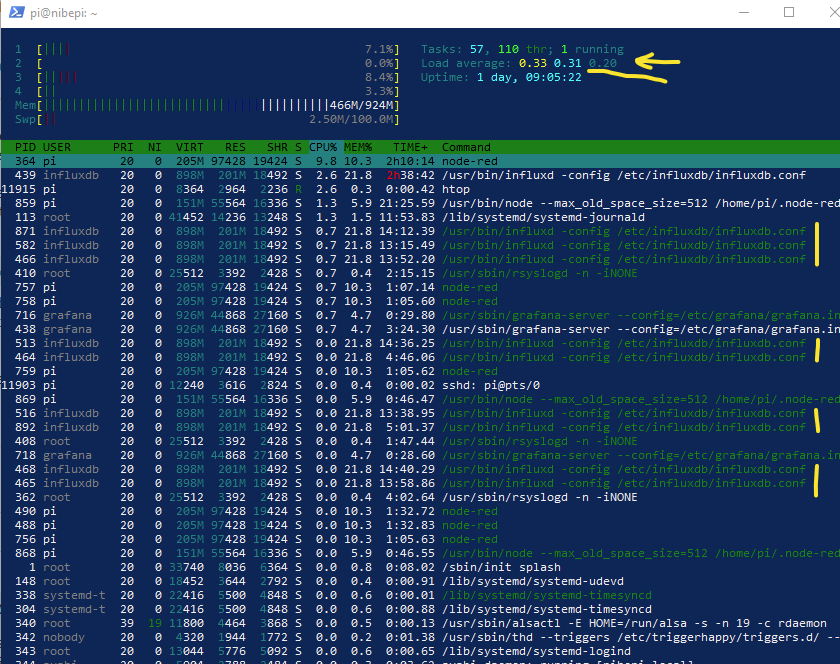Sort processes by the CPU% column header
840x664 pixels.
coord(324,147)
